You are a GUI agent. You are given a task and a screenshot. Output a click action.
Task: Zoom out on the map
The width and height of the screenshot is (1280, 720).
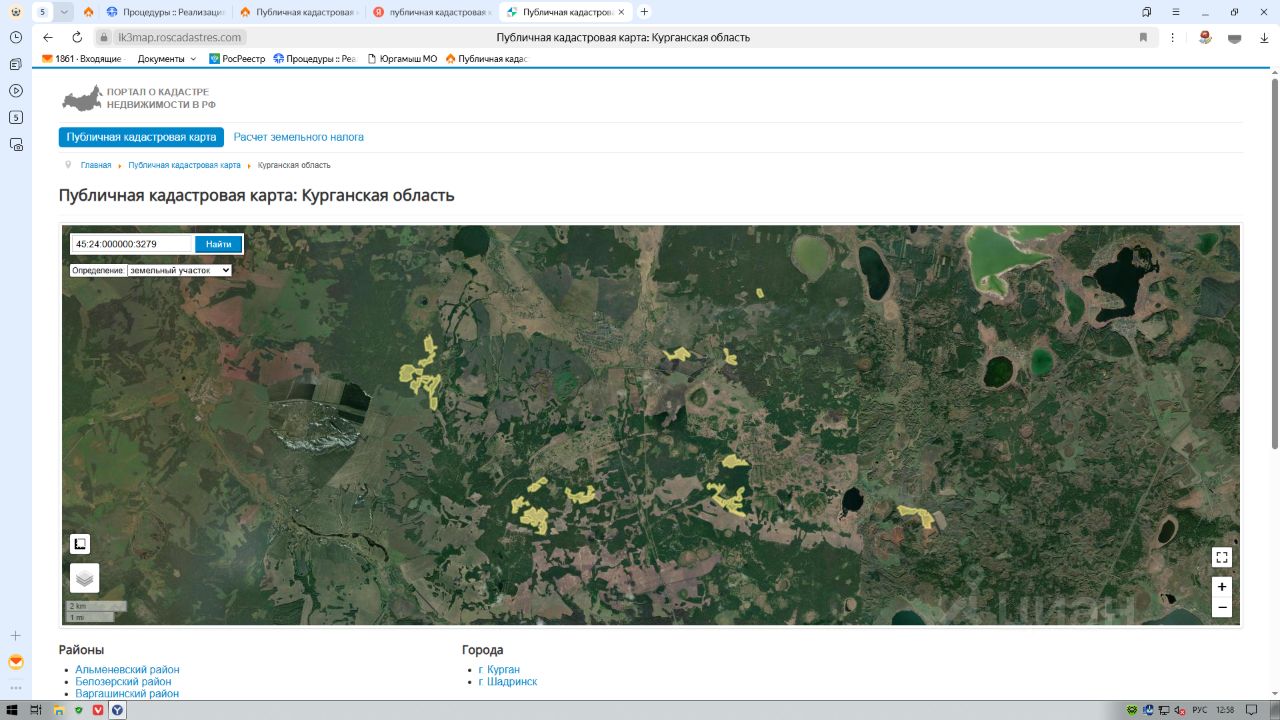(x=1221, y=607)
